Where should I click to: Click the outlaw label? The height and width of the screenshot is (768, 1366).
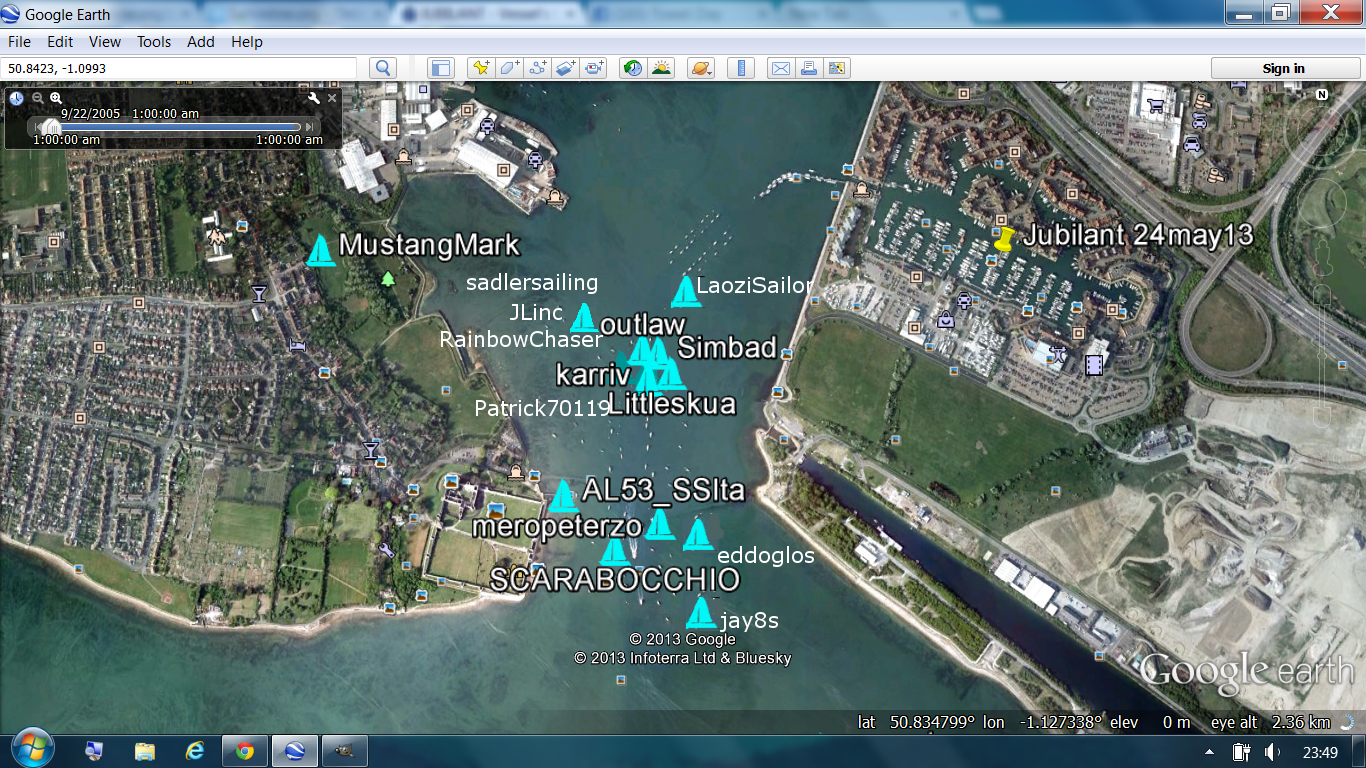tap(643, 324)
